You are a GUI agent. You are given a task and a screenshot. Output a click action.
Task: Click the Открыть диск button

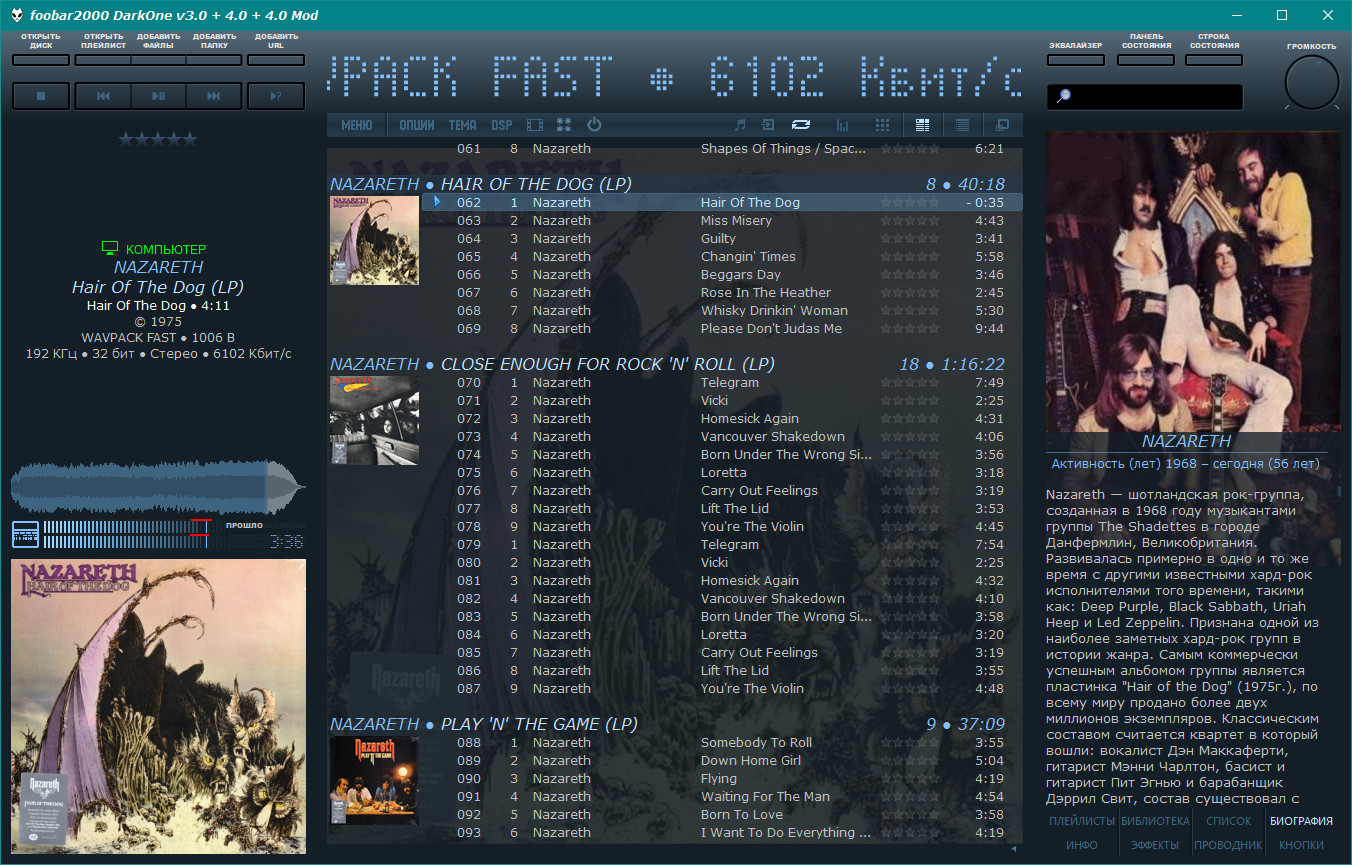[x=41, y=60]
